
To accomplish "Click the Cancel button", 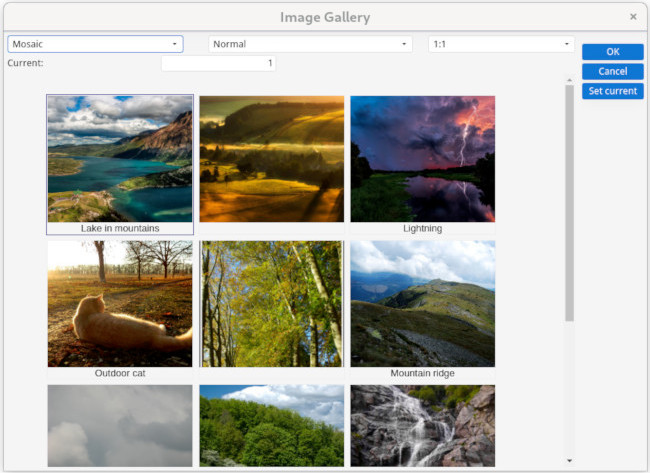I will click(613, 71).
